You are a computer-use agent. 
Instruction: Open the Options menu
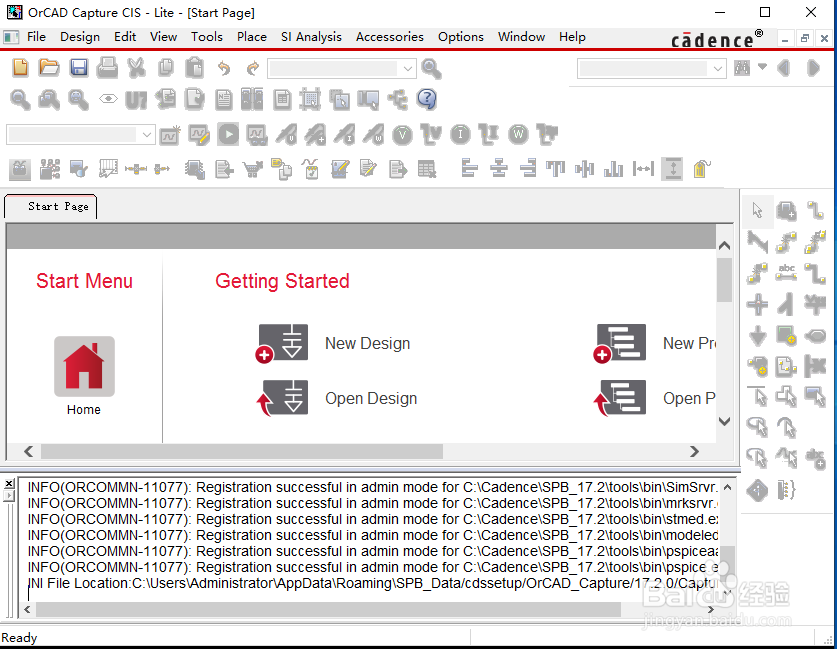click(461, 37)
